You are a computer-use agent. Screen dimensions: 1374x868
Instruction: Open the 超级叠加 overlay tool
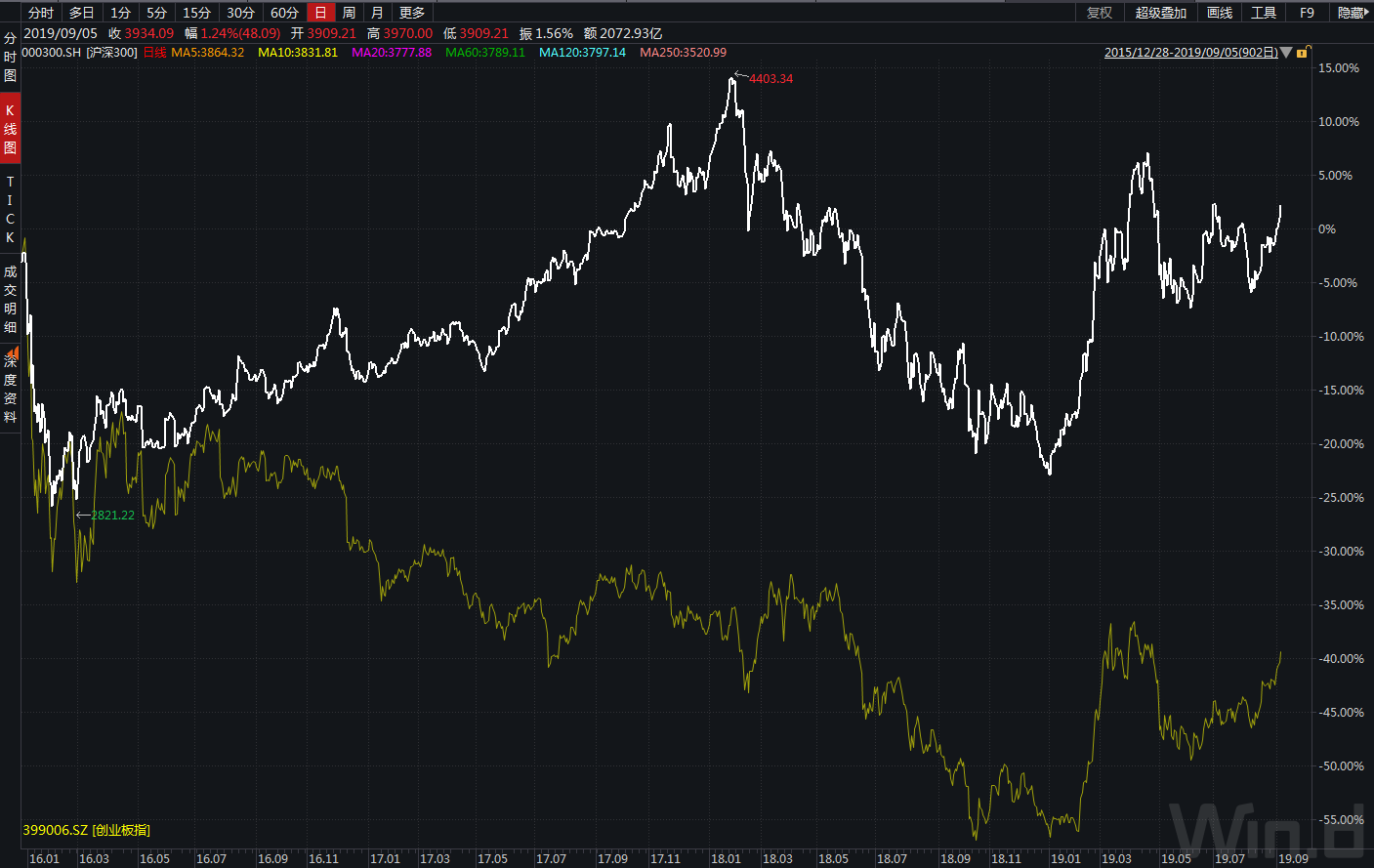click(x=1160, y=13)
